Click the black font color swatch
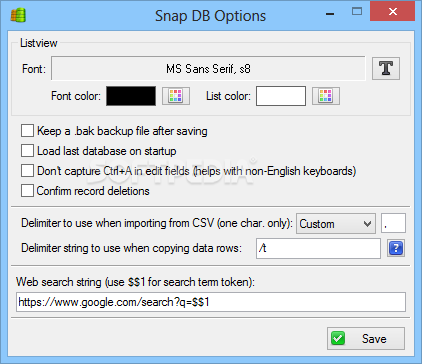Viewport: 422px width, 364px height. tap(131, 96)
